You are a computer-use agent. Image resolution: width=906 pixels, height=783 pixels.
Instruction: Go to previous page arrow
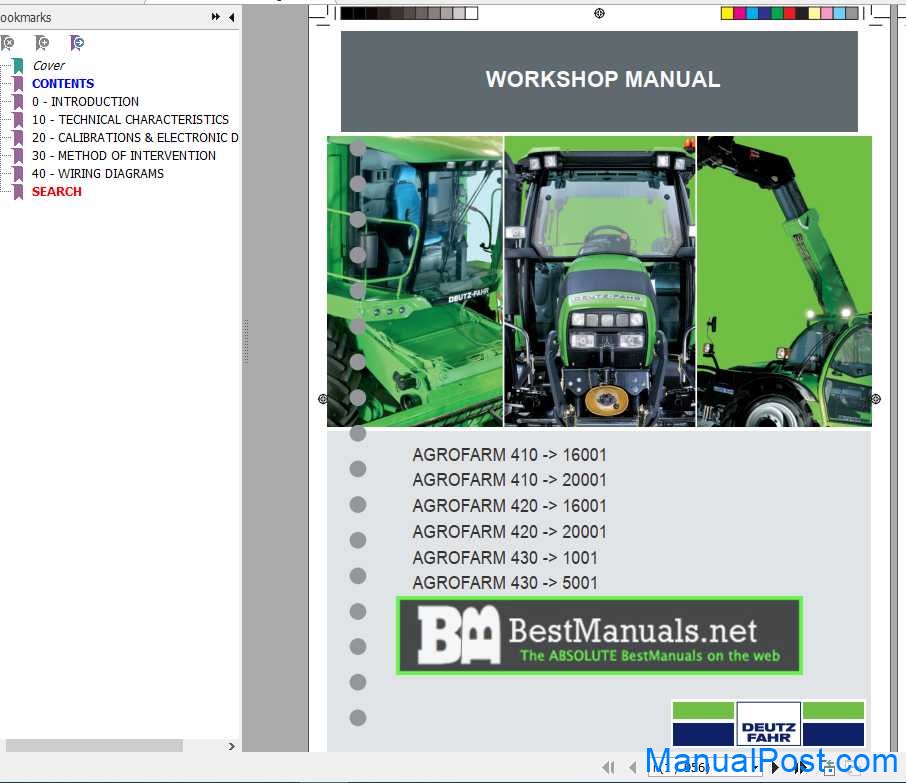633,767
